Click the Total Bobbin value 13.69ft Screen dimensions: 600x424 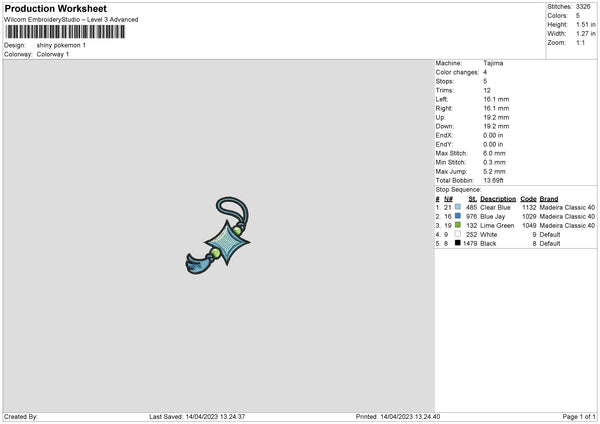[x=493, y=181]
